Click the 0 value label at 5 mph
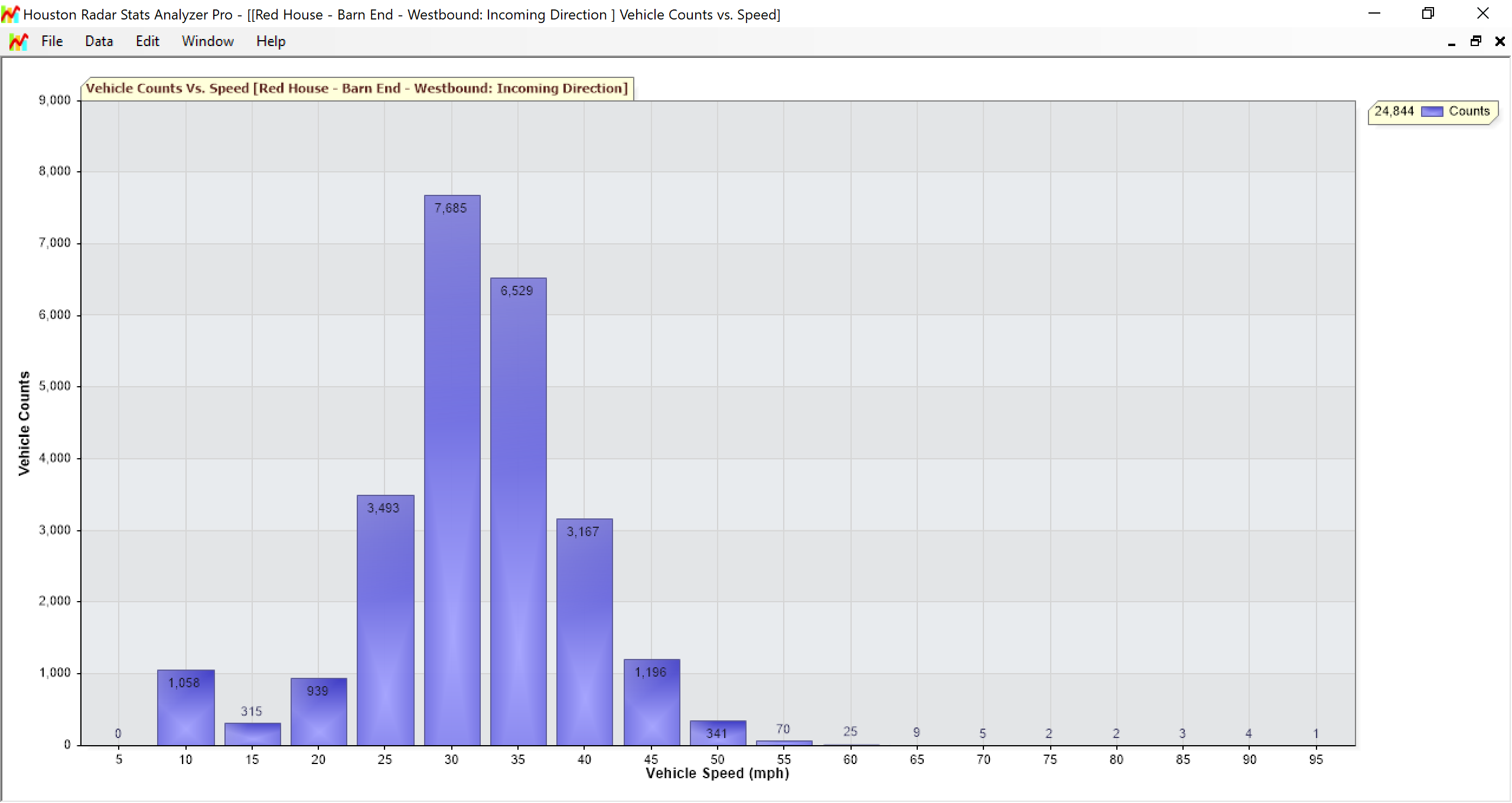This screenshot has width=1512, height=803. tap(118, 733)
